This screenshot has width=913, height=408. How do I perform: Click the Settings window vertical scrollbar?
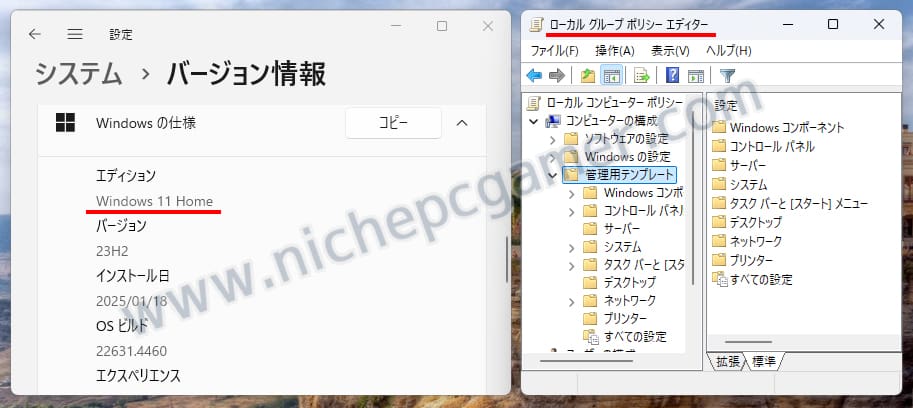pyautogui.click(x=506, y=260)
